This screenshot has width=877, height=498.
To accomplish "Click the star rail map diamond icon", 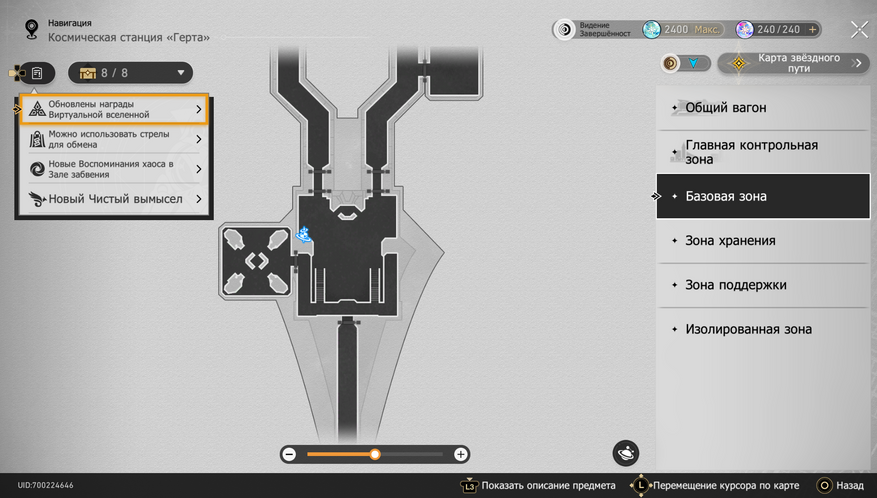I will coord(739,63).
